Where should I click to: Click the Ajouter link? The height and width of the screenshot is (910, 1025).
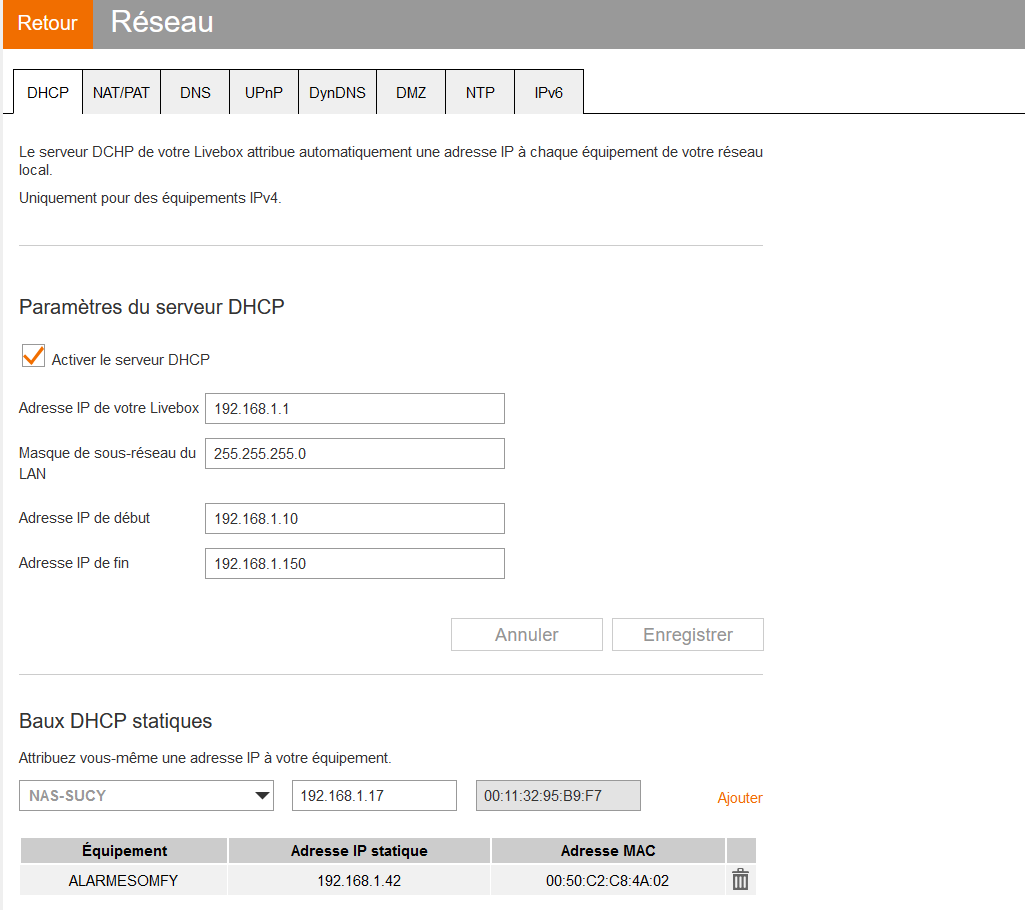[739, 798]
